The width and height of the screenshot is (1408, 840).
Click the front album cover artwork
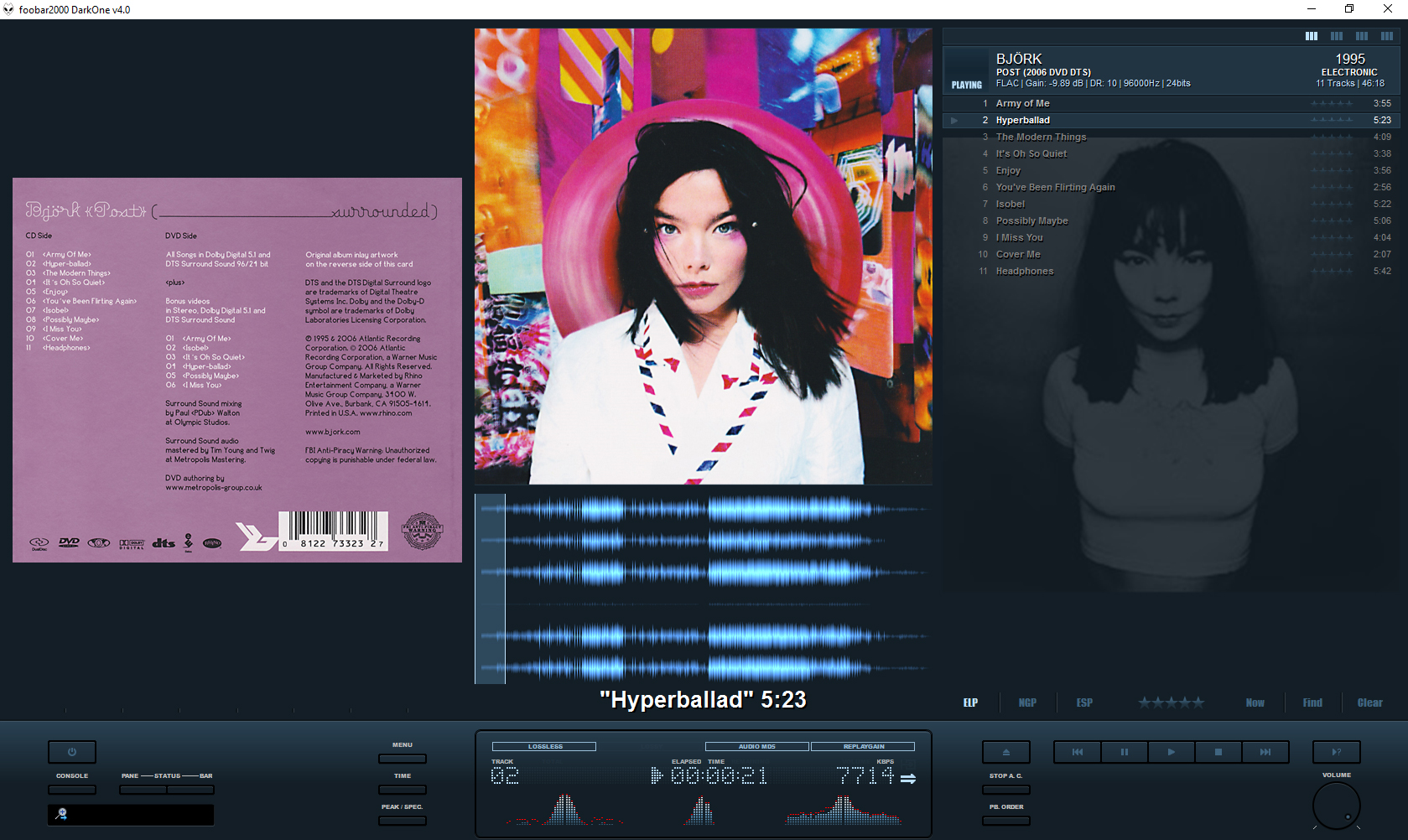pos(703,257)
